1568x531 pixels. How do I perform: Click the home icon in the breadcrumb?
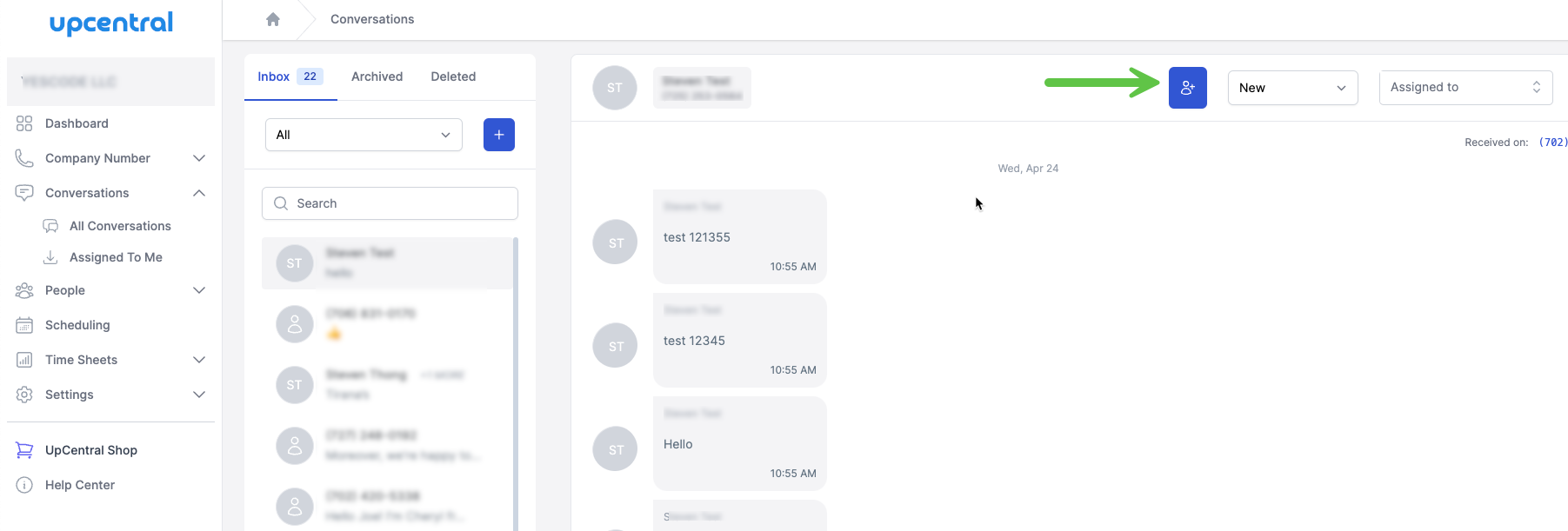272,18
